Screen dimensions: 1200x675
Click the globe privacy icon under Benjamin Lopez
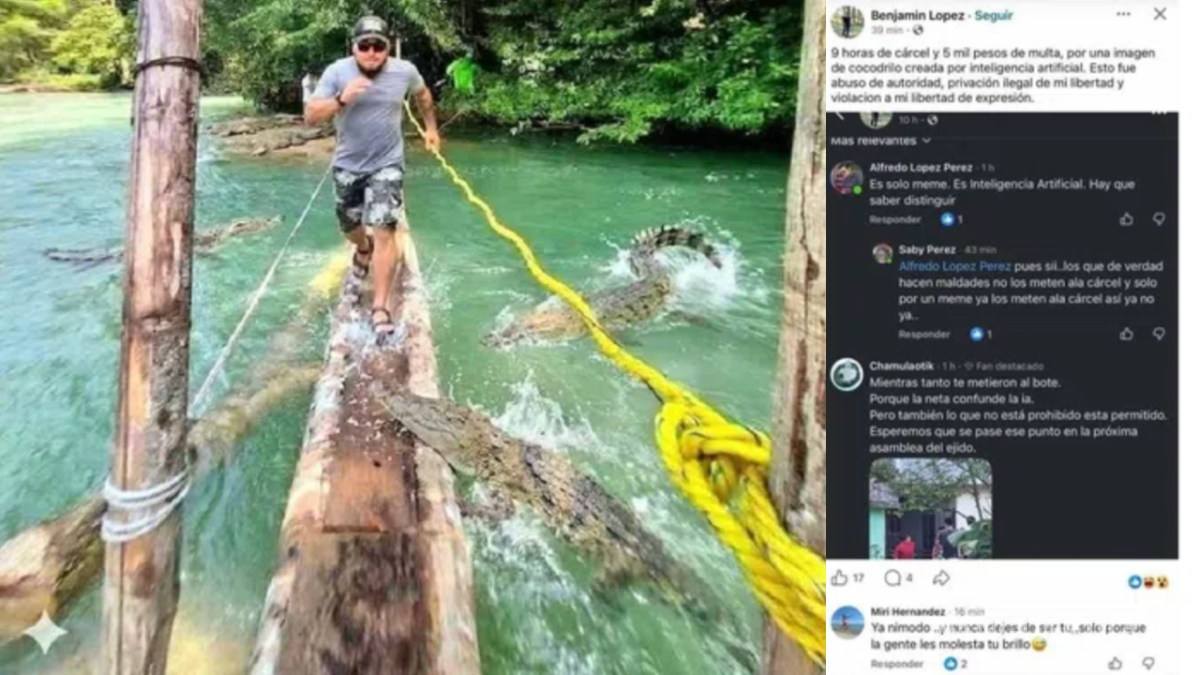click(918, 28)
